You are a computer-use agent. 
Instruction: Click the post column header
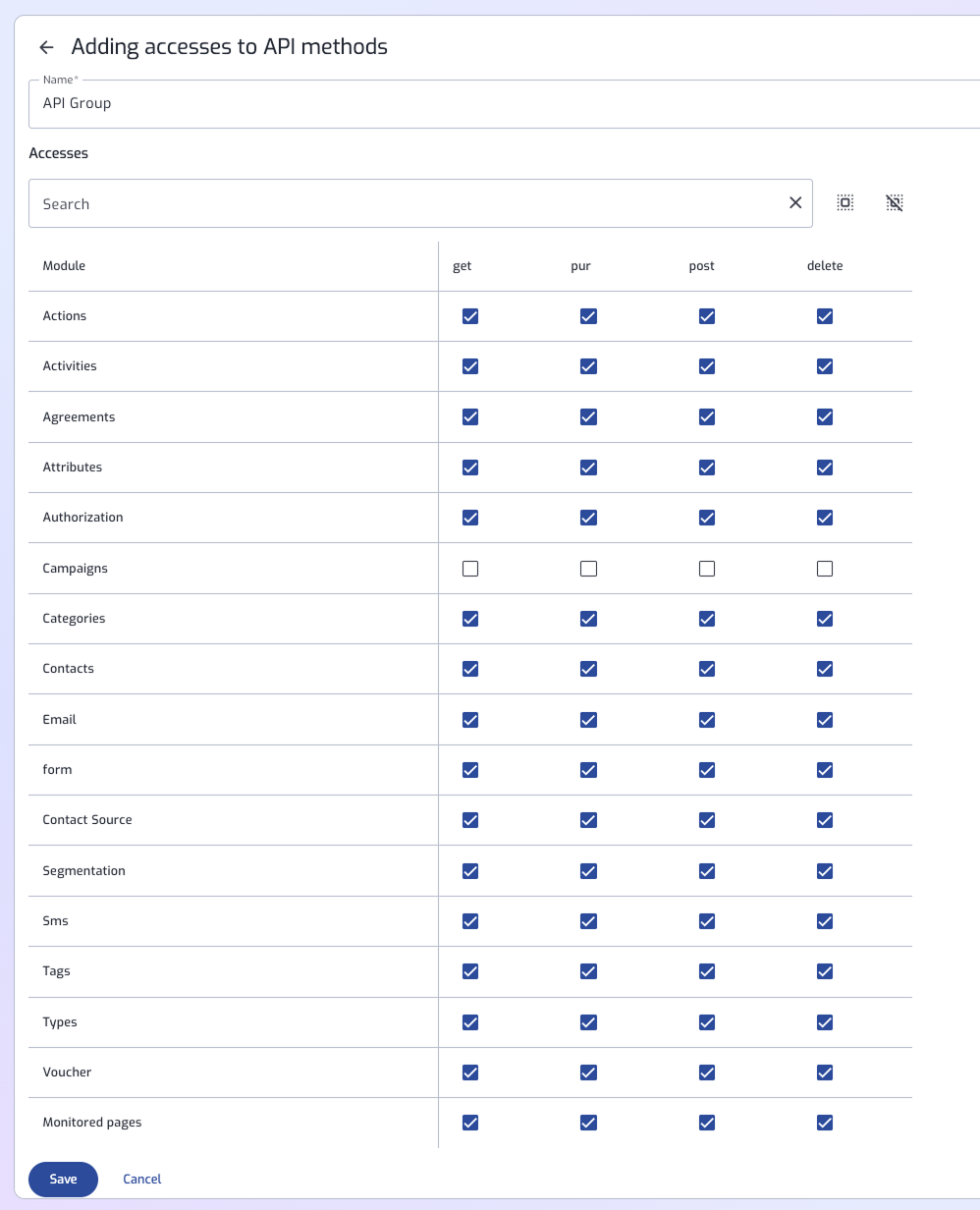pos(701,266)
